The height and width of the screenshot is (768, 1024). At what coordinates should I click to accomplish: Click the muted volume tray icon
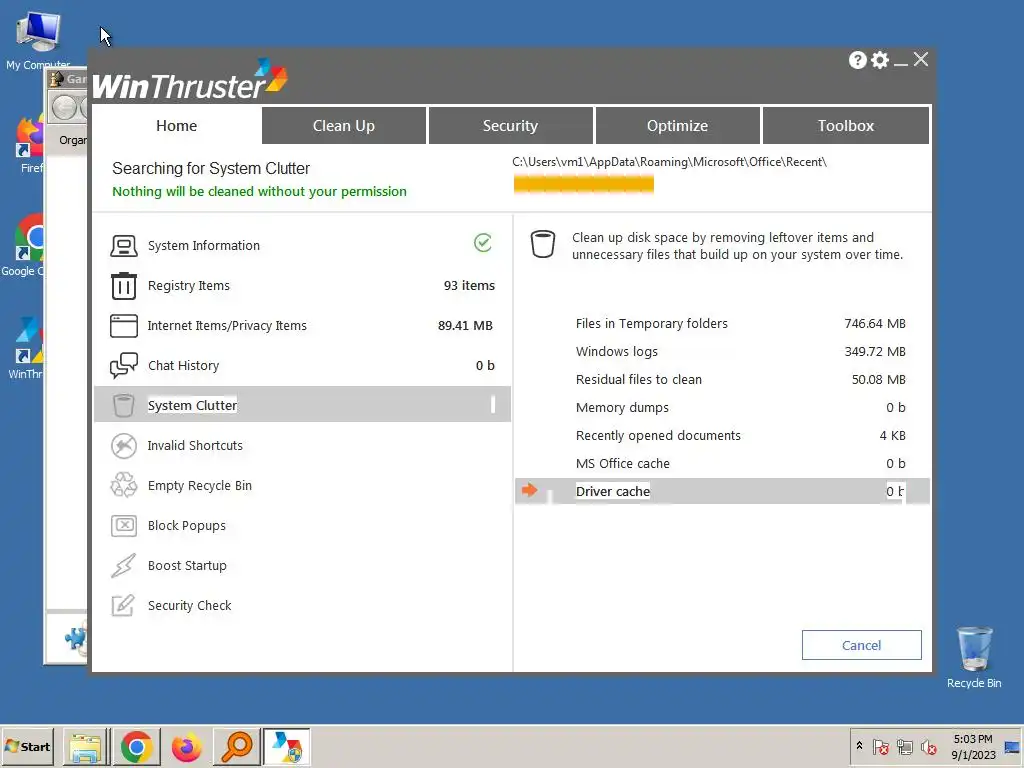coord(928,746)
